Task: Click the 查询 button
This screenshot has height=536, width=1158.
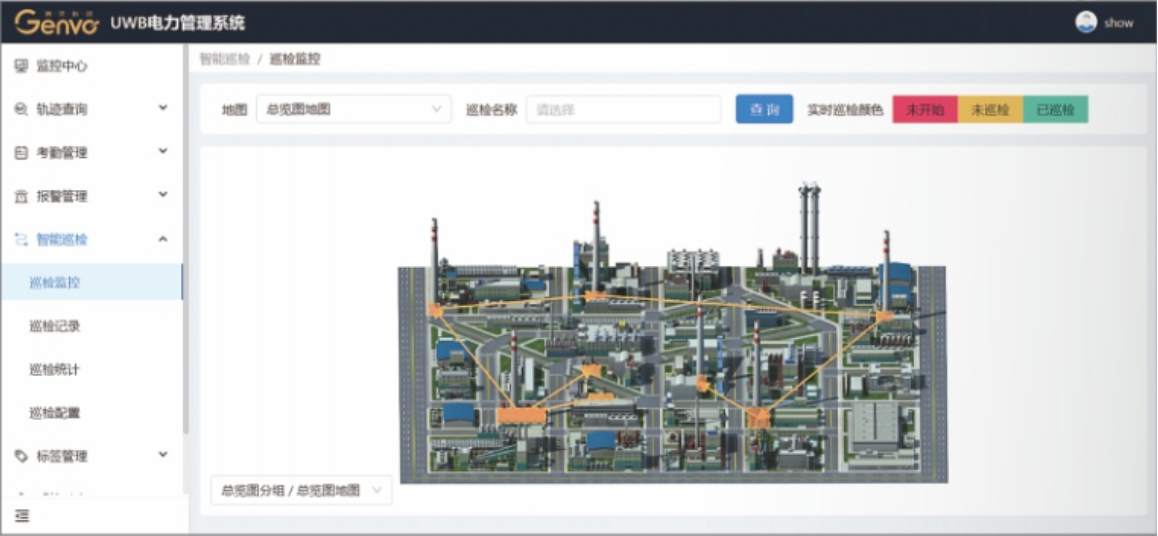Action: coord(764,109)
